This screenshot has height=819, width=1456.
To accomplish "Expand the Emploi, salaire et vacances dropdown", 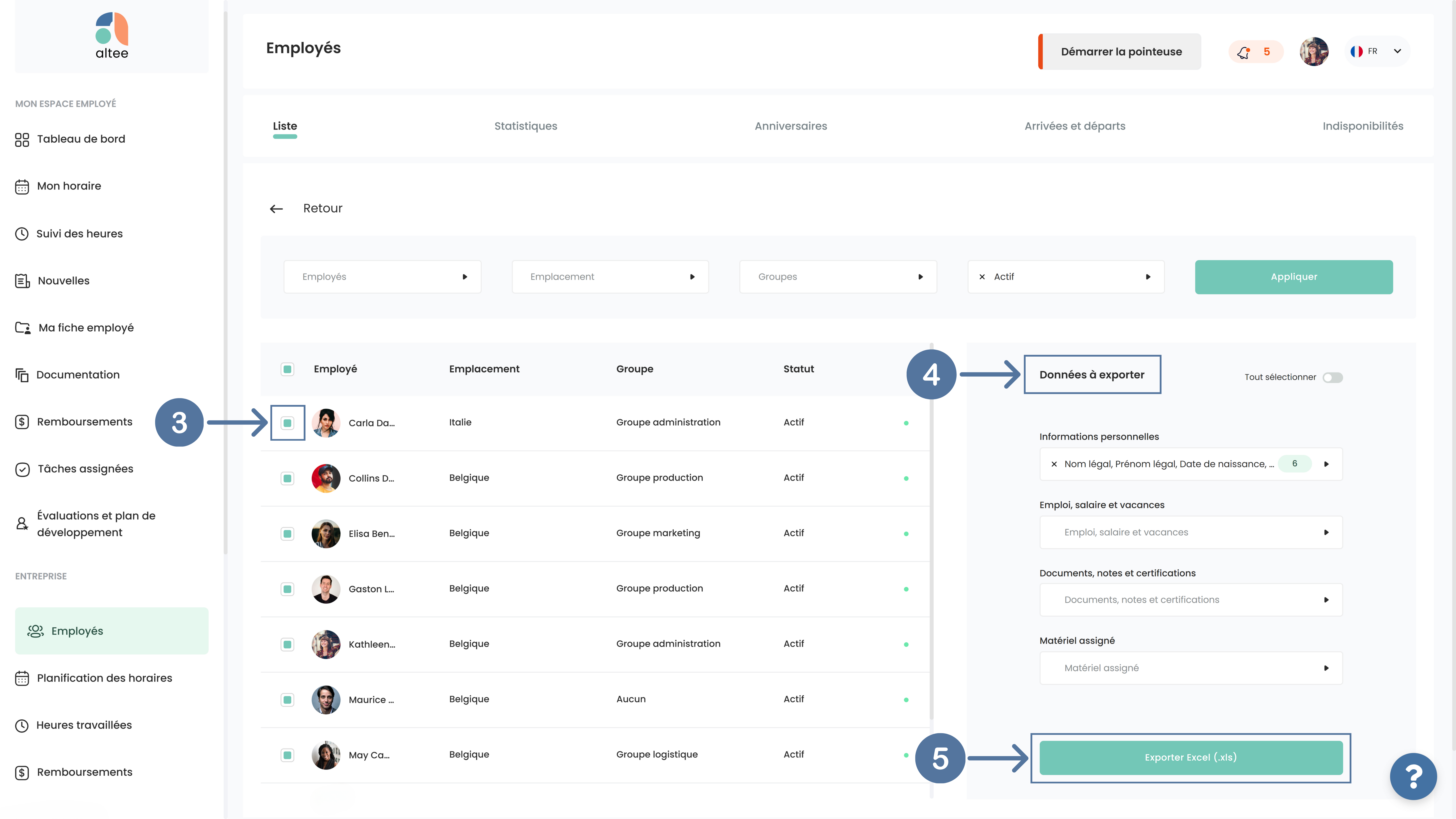I will click(1191, 532).
